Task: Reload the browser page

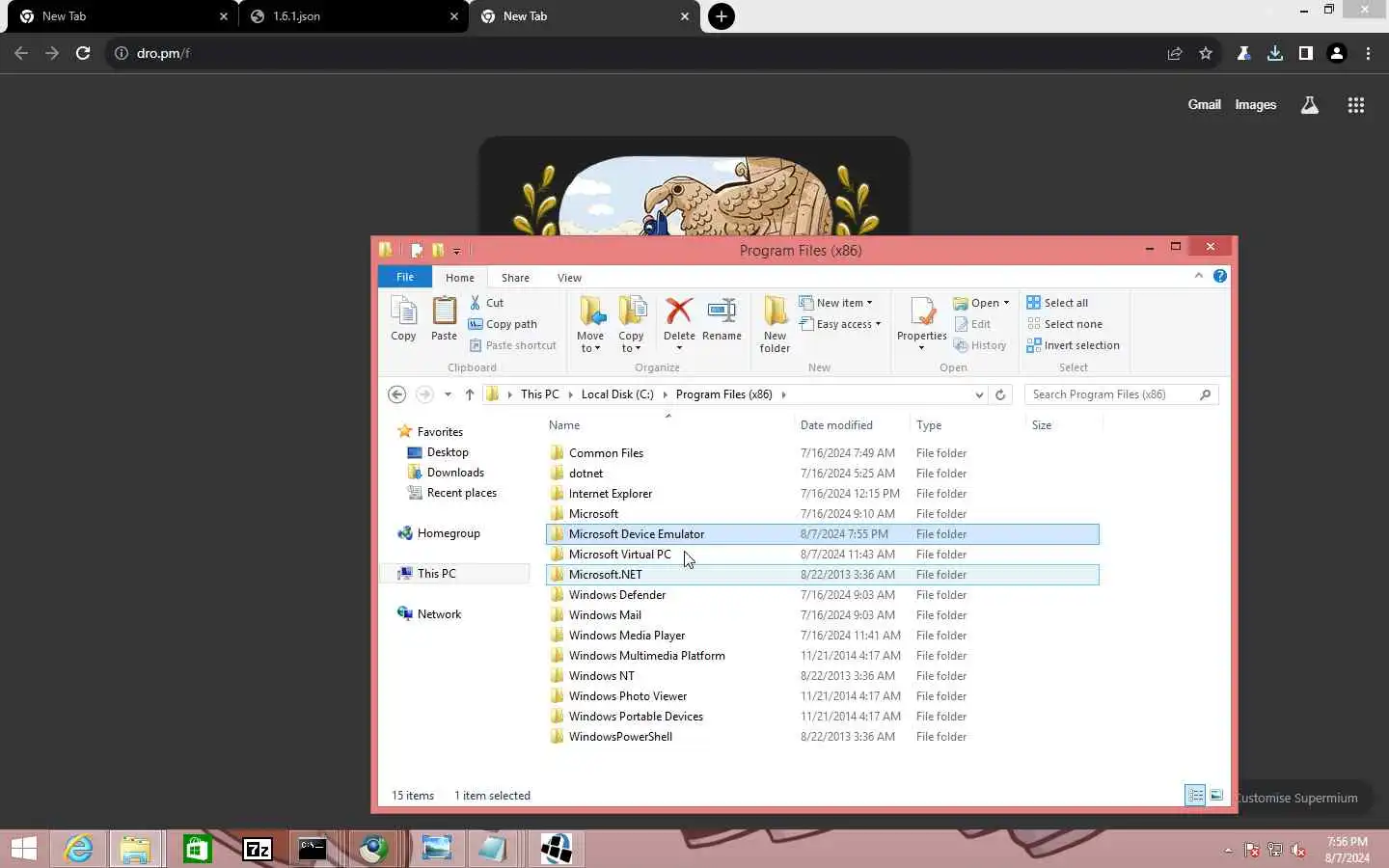Action: pyautogui.click(x=83, y=53)
